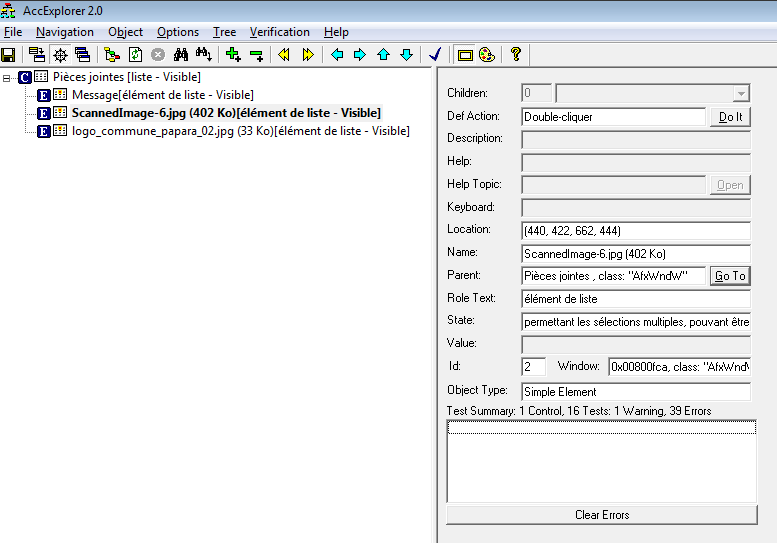Click the Role Text élément de liste field

click(x=636, y=299)
